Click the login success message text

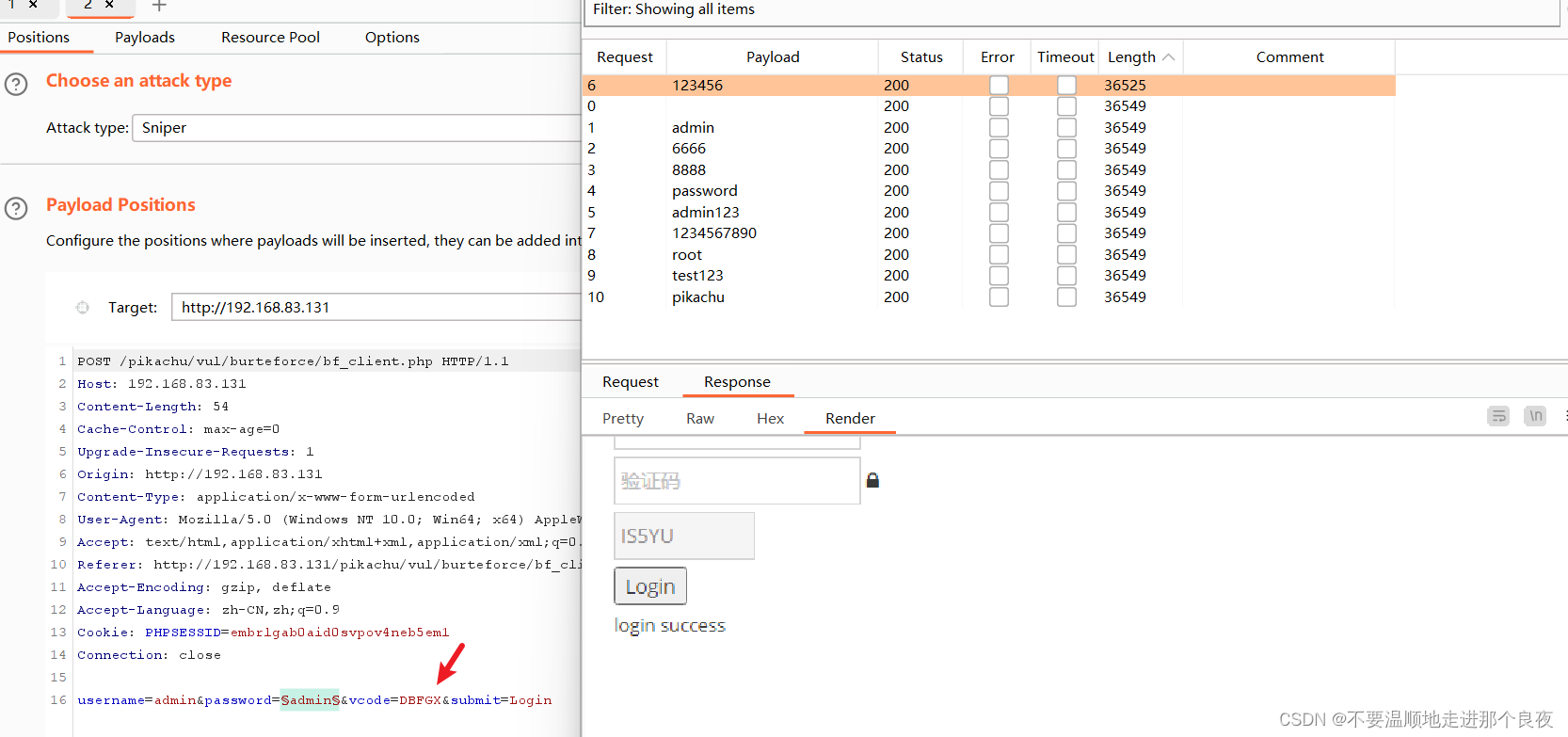pos(670,626)
